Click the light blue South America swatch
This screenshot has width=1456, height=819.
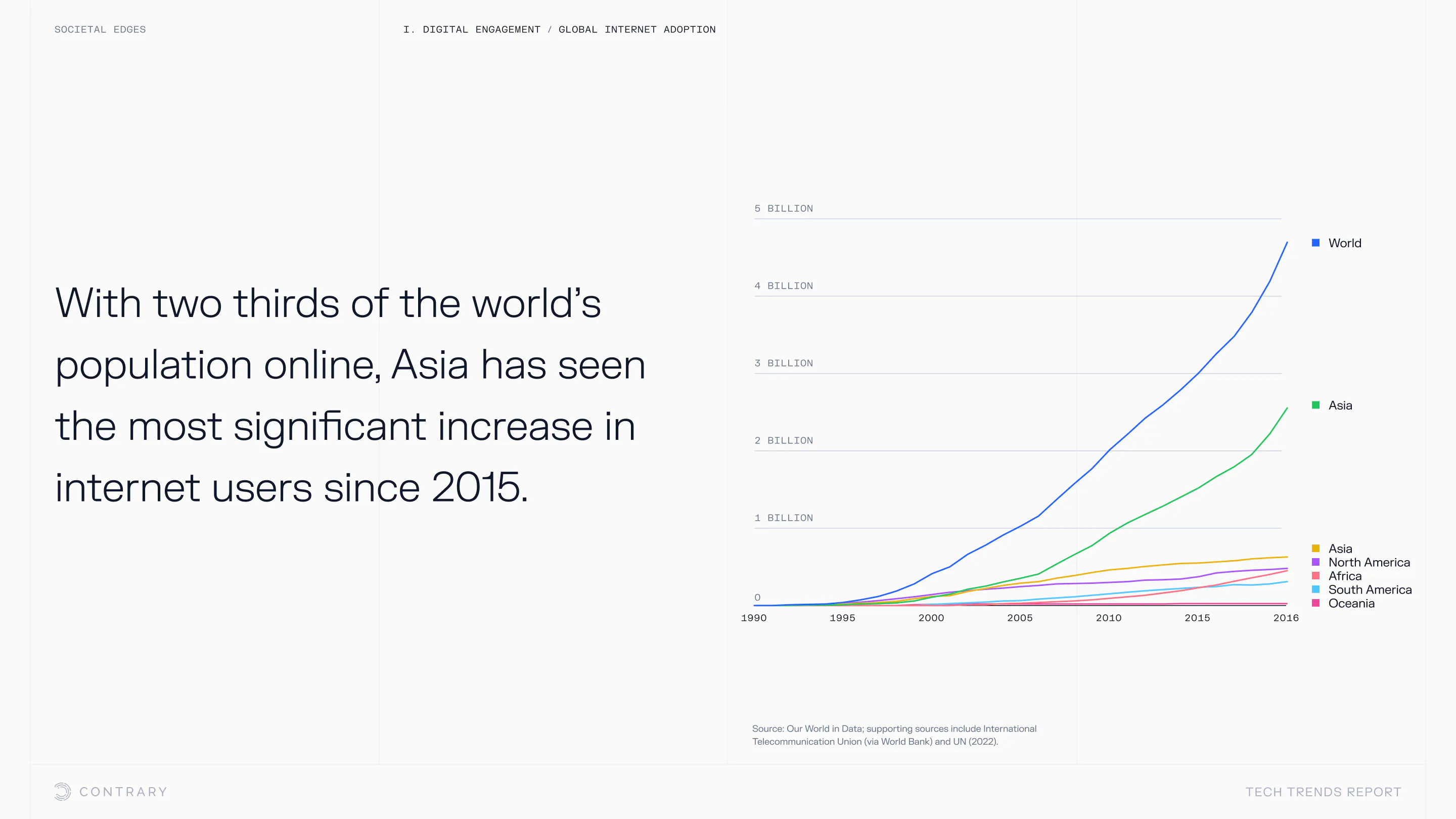[1316, 589]
